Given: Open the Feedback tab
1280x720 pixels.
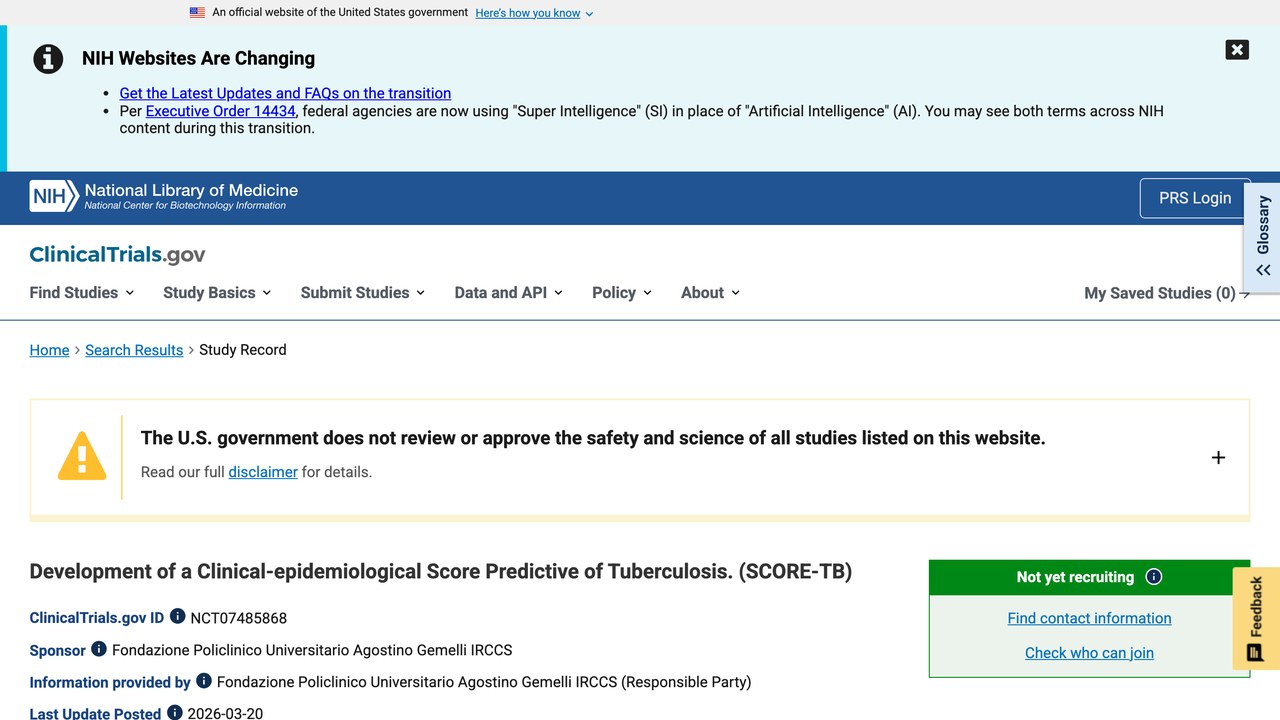Looking at the screenshot, I should 1256,618.
